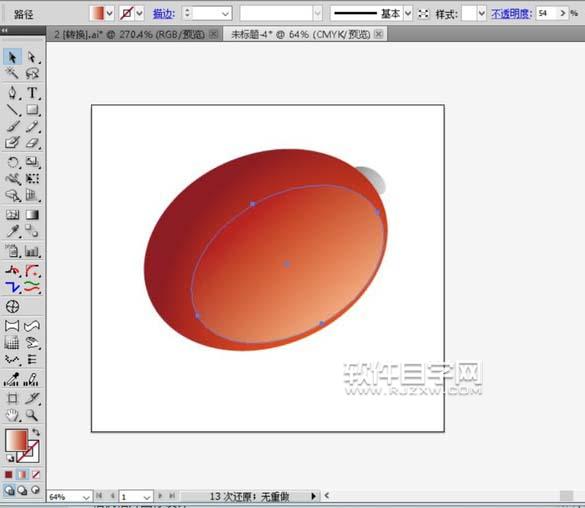The height and width of the screenshot is (508, 585).
Task: Switch paint mode to Gradient
Action: click(x=22, y=474)
